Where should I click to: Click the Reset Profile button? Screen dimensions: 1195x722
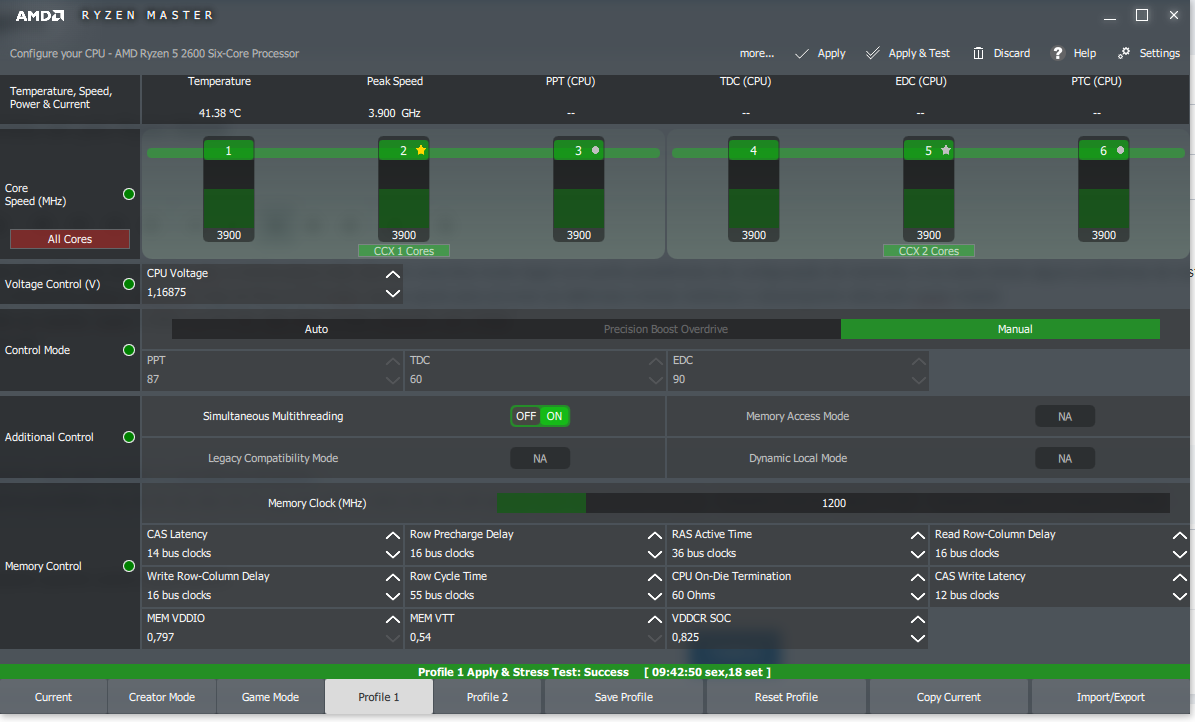pos(786,697)
